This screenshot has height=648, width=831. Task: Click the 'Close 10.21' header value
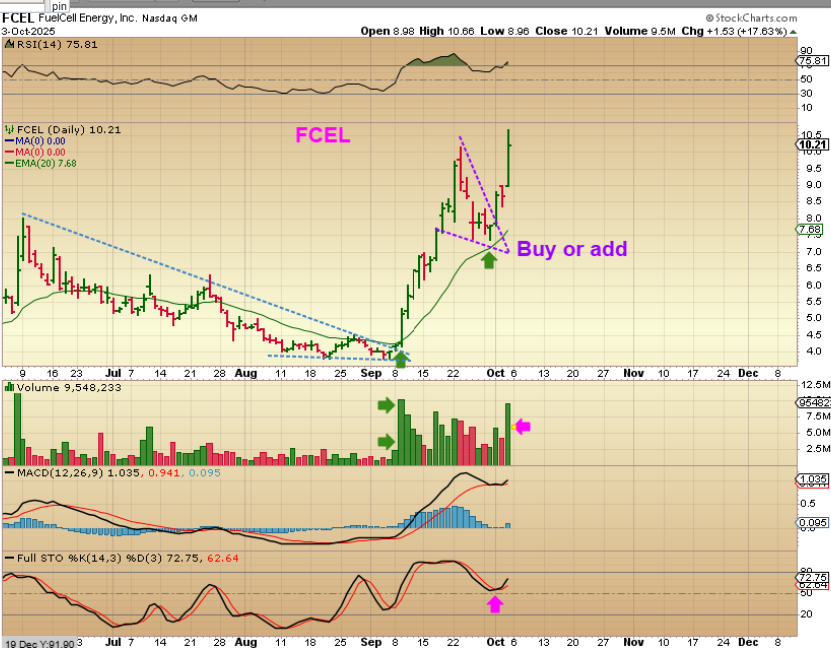[567, 31]
